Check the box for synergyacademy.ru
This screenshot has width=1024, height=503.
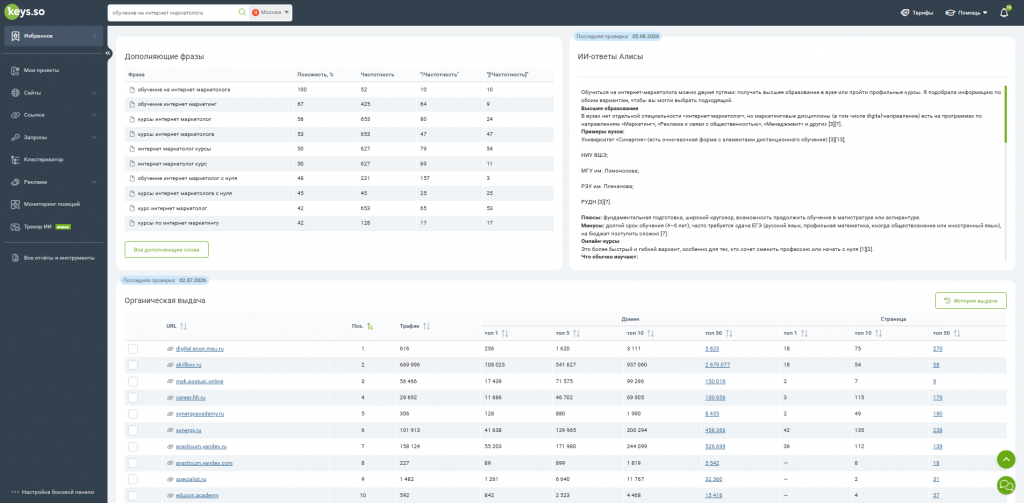(133, 414)
